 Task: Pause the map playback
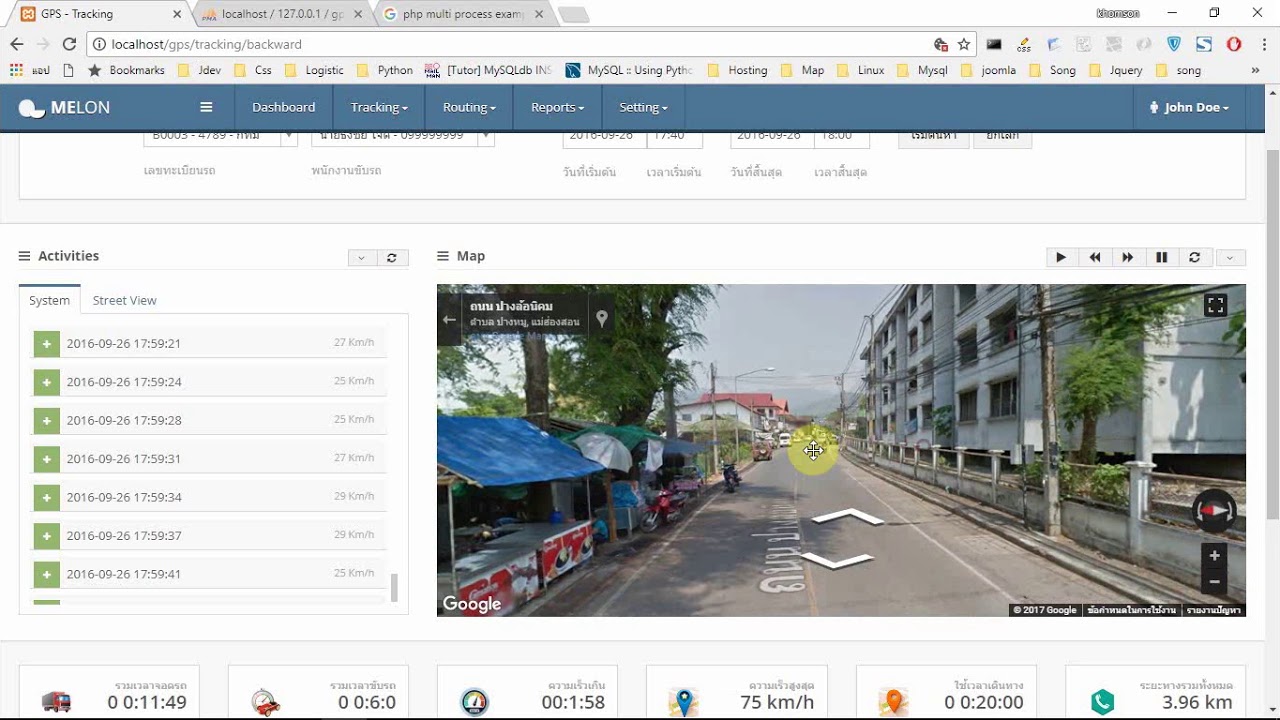coord(1161,257)
